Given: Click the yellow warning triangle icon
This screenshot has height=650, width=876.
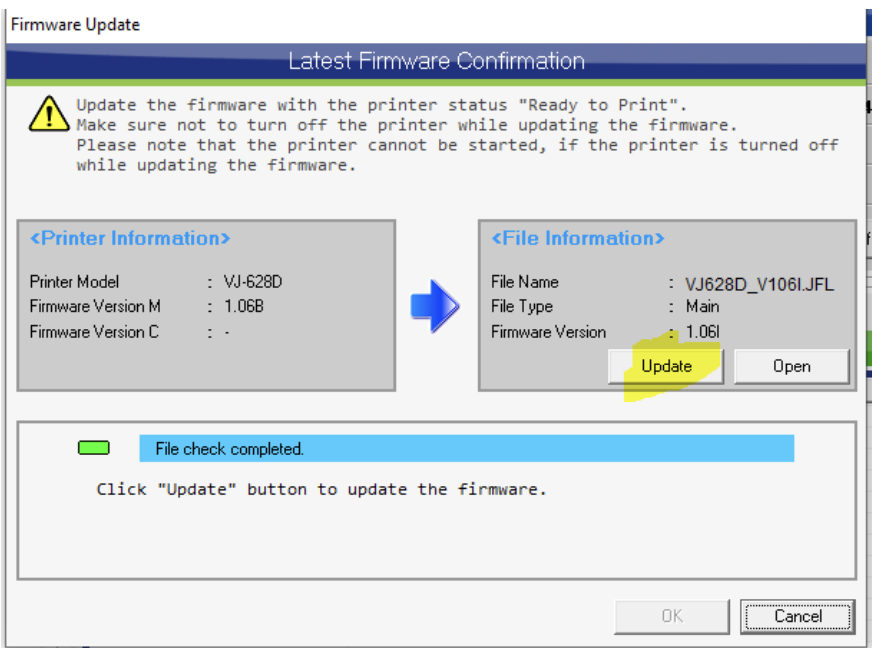Looking at the screenshot, I should tap(49, 115).
